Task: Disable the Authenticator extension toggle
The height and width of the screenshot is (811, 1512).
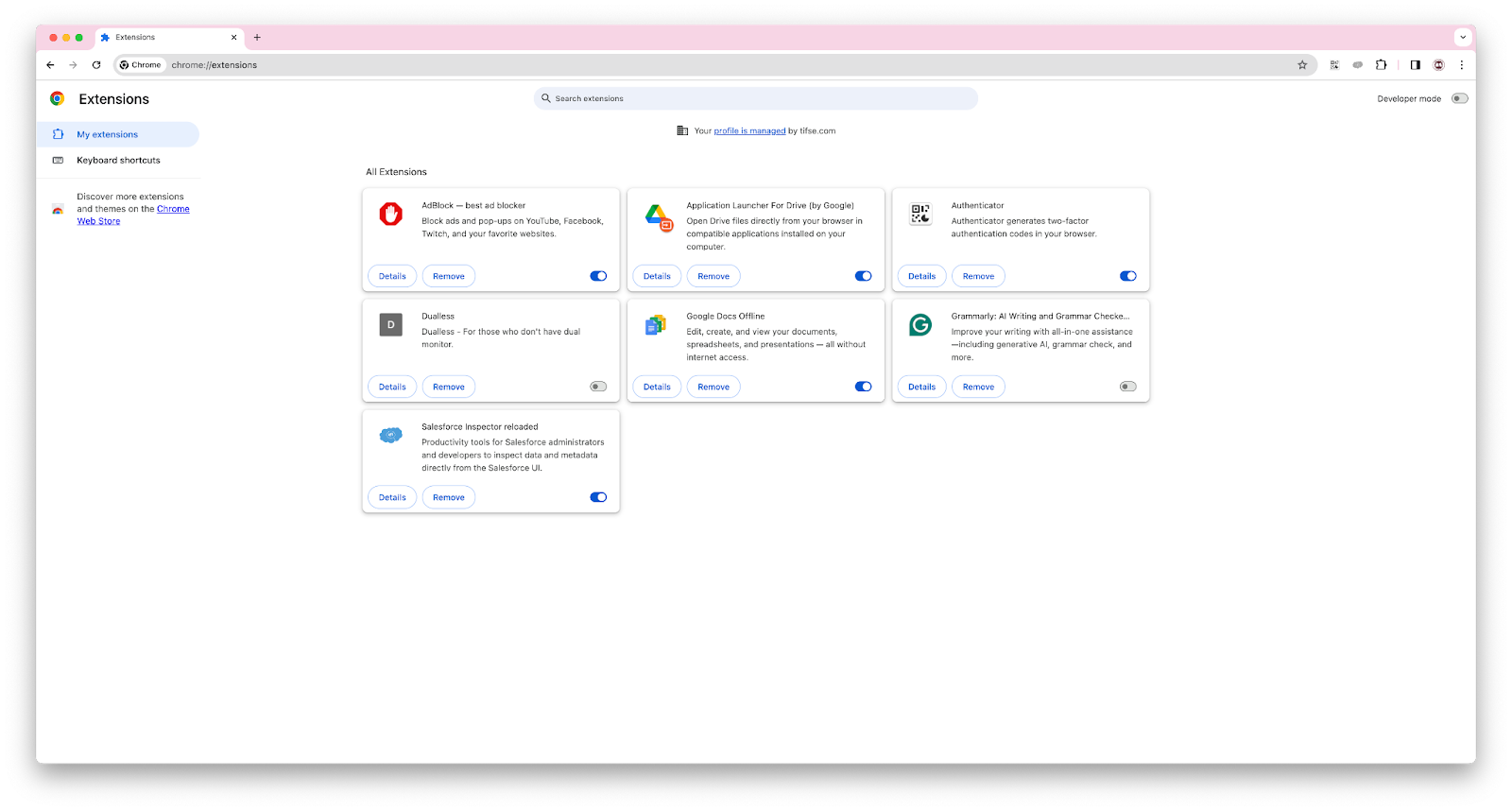Action: click(1127, 276)
